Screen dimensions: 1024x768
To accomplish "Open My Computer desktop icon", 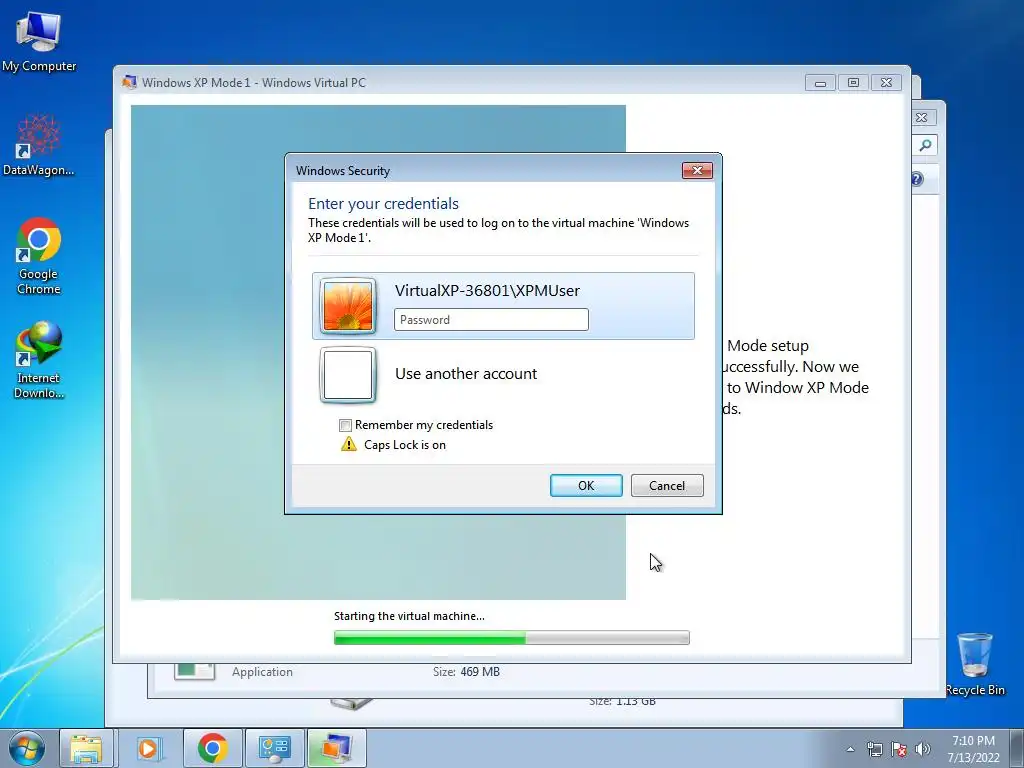I will (39, 42).
